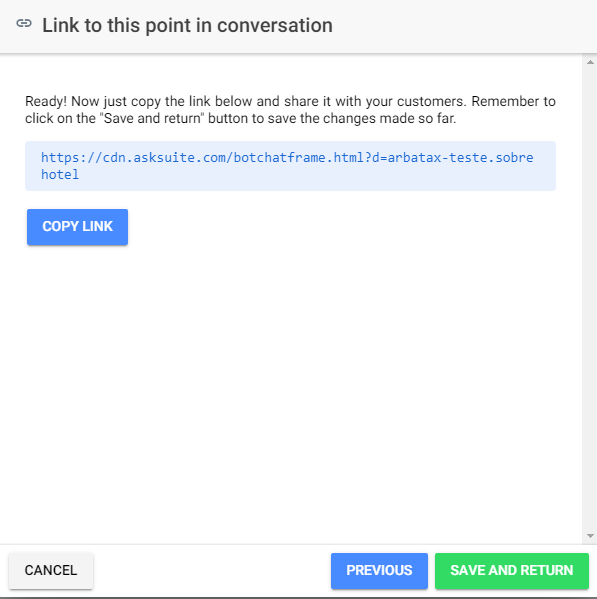Click the vertical scrollbar track
Viewport: 597px width, 599px height.
pyautogui.click(x=590, y=299)
